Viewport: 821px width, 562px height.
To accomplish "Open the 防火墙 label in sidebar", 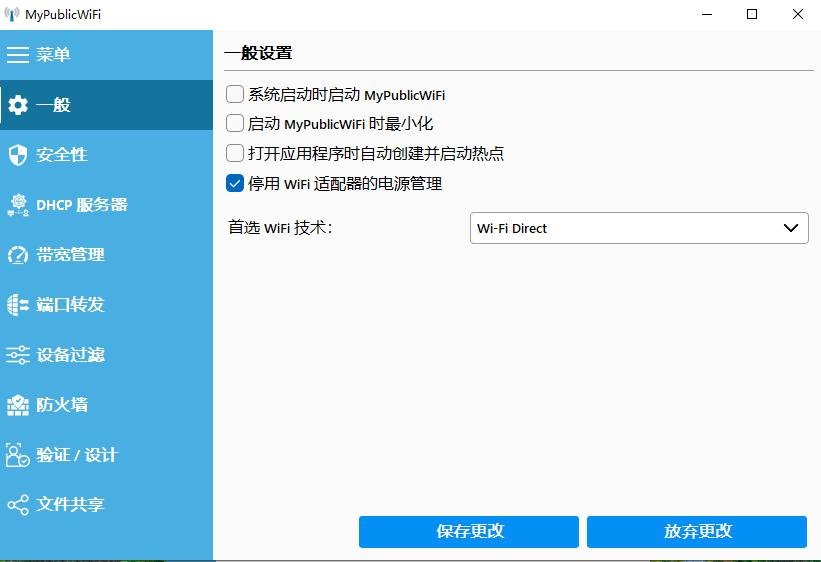I will [62, 404].
